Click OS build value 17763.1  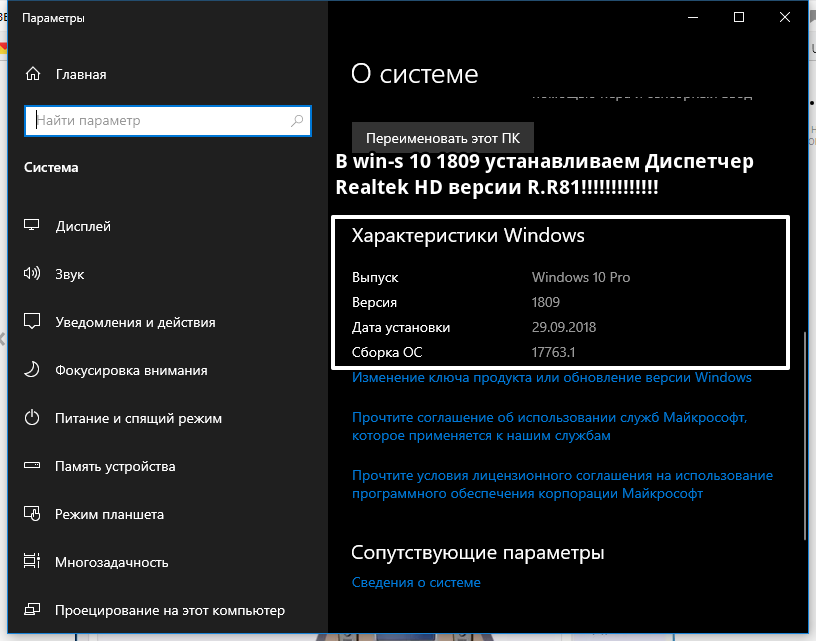[x=553, y=352]
